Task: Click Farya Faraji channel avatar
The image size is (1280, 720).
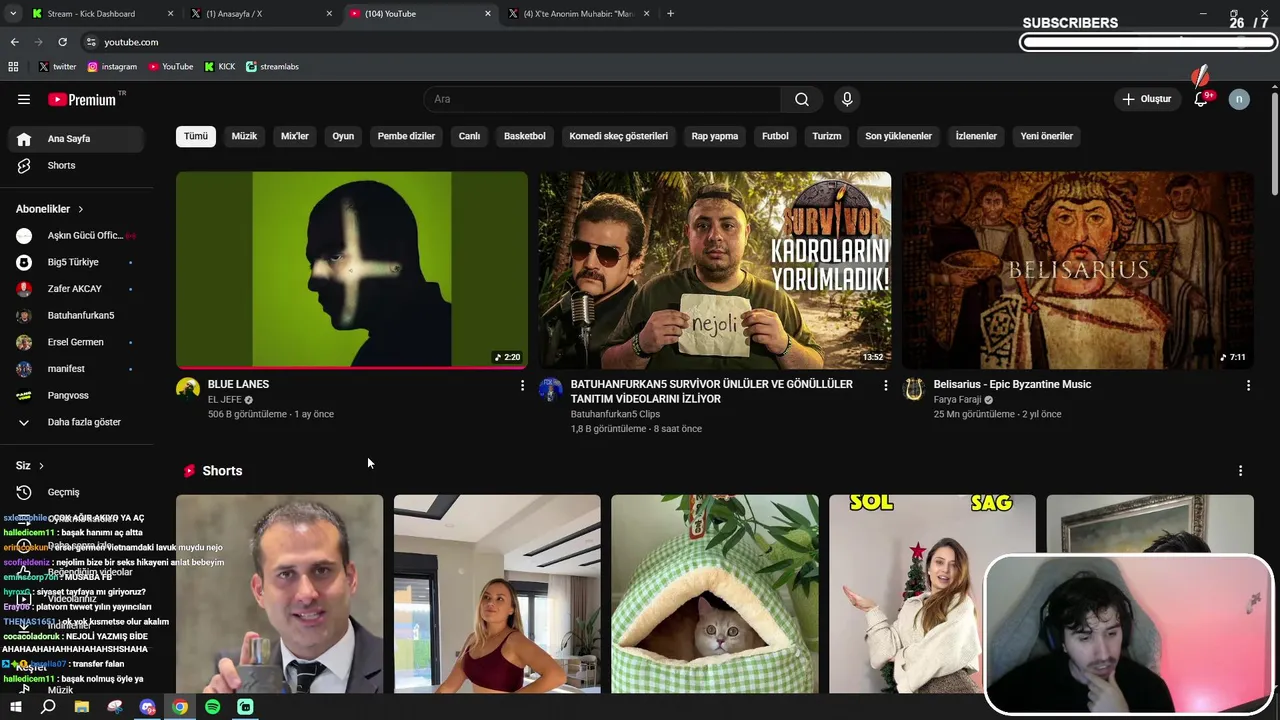Action: pyautogui.click(x=914, y=389)
